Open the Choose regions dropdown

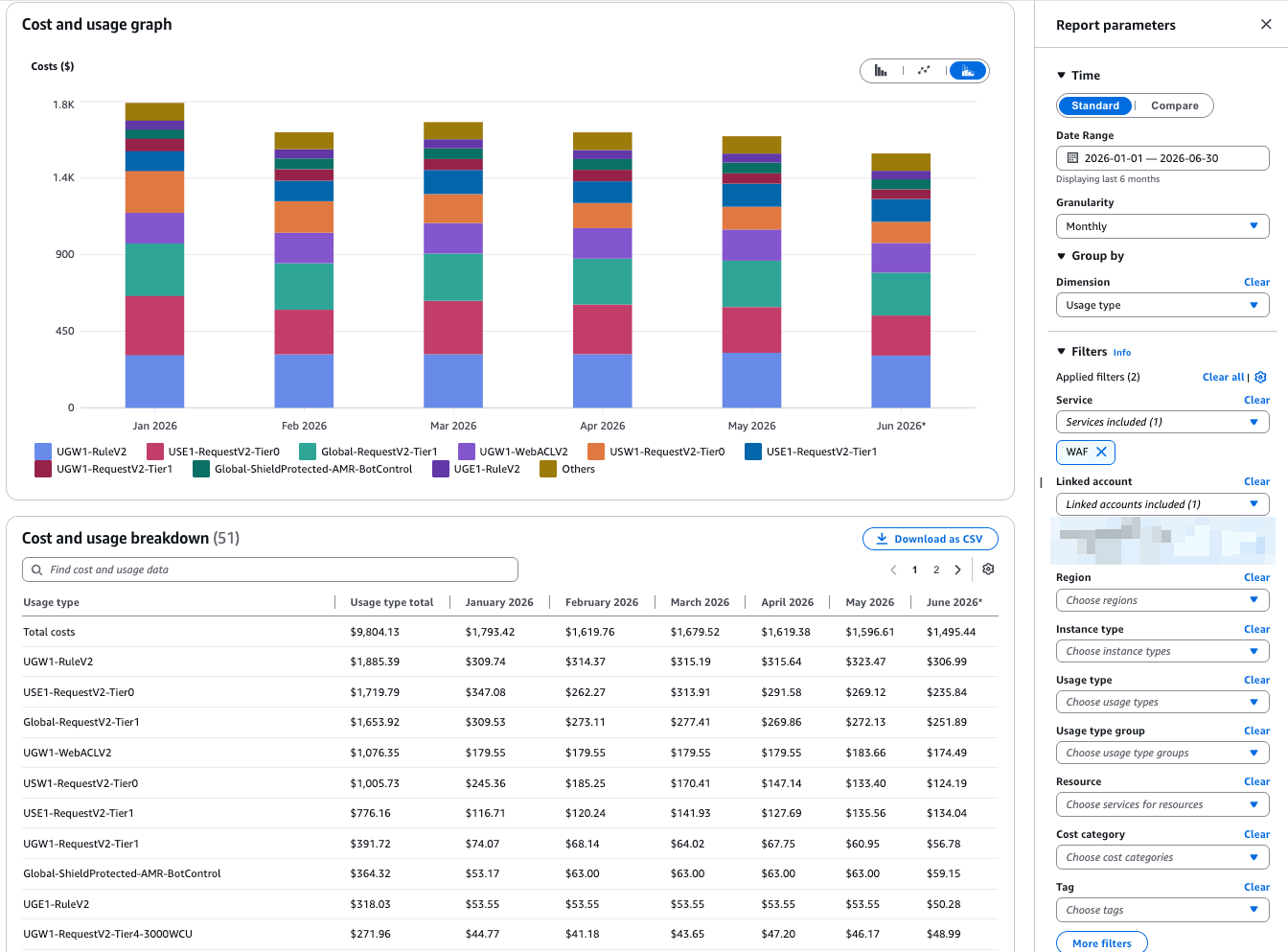pyautogui.click(x=1162, y=600)
